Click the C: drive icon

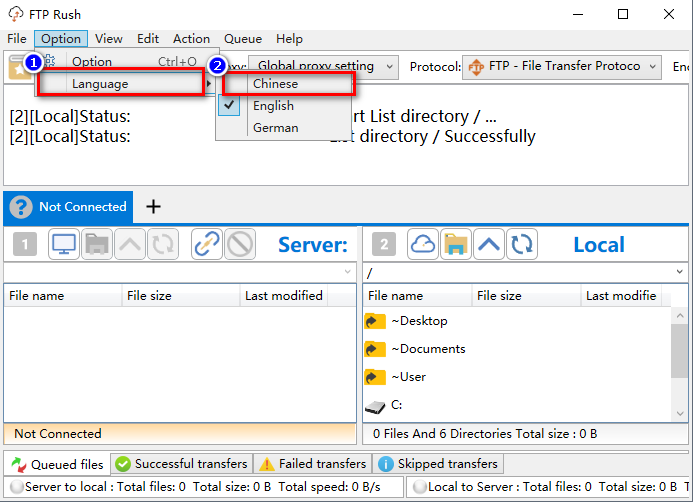tap(375, 406)
